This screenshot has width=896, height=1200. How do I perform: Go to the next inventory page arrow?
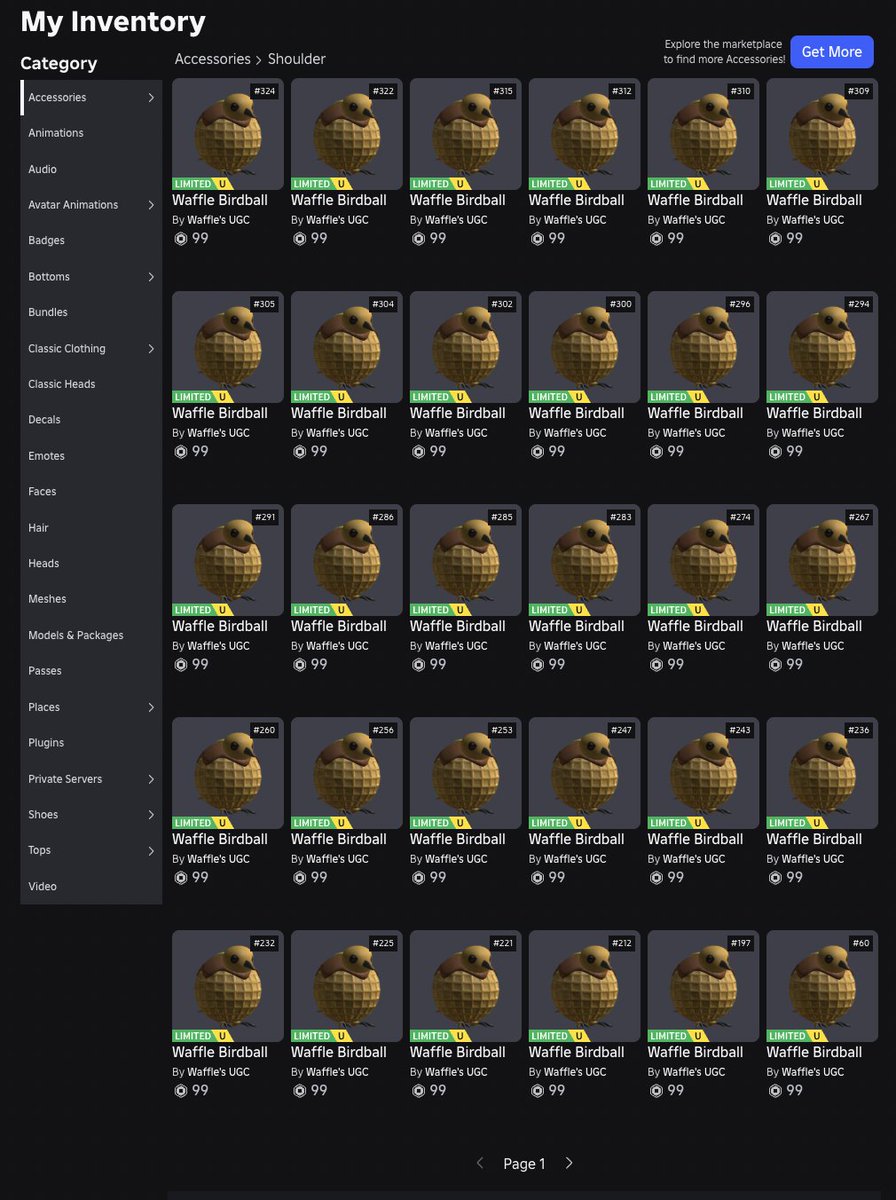[x=569, y=1163]
